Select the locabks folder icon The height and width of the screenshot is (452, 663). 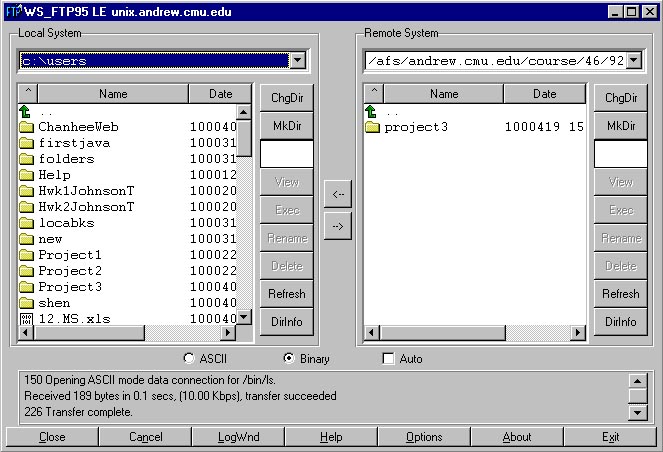[26, 223]
